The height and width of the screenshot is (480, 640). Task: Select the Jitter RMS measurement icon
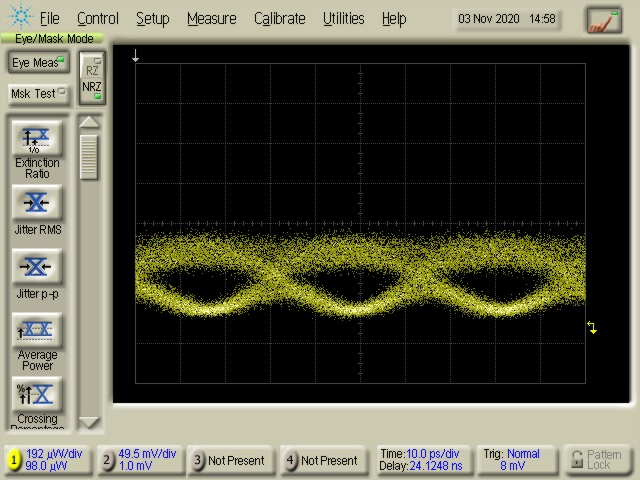pos(37,203)
